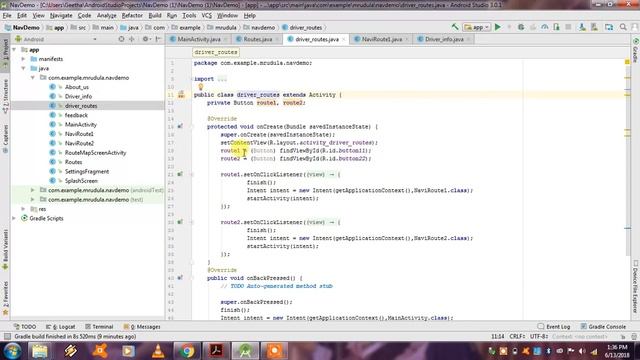This screenshot has width=640, height=360.
Task: Click scroll from source target icon
Action: (x=121, y=39)
